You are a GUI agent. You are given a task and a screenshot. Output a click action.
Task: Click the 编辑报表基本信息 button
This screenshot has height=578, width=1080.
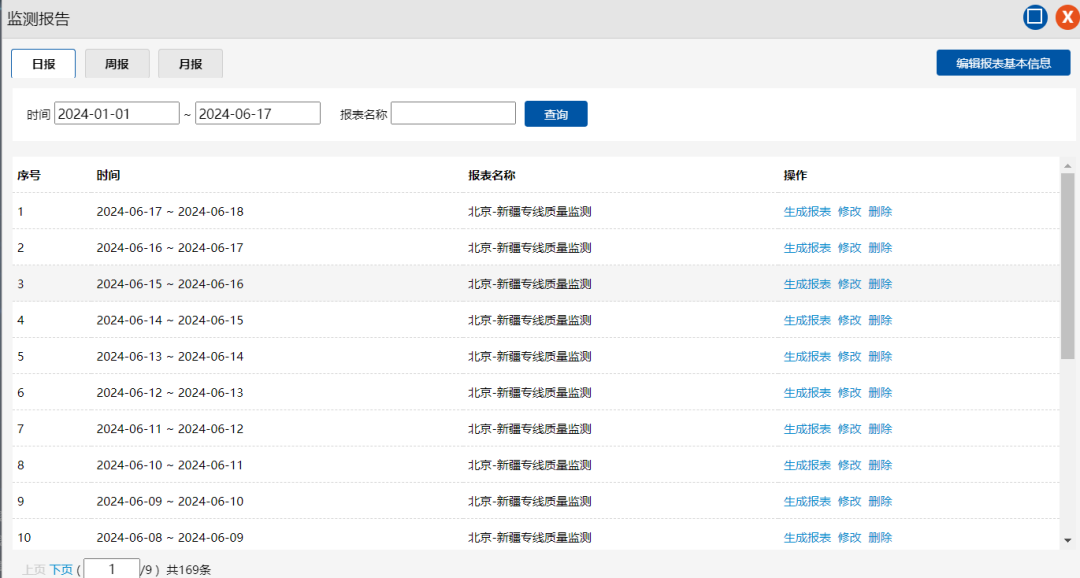click(1003, 63)
